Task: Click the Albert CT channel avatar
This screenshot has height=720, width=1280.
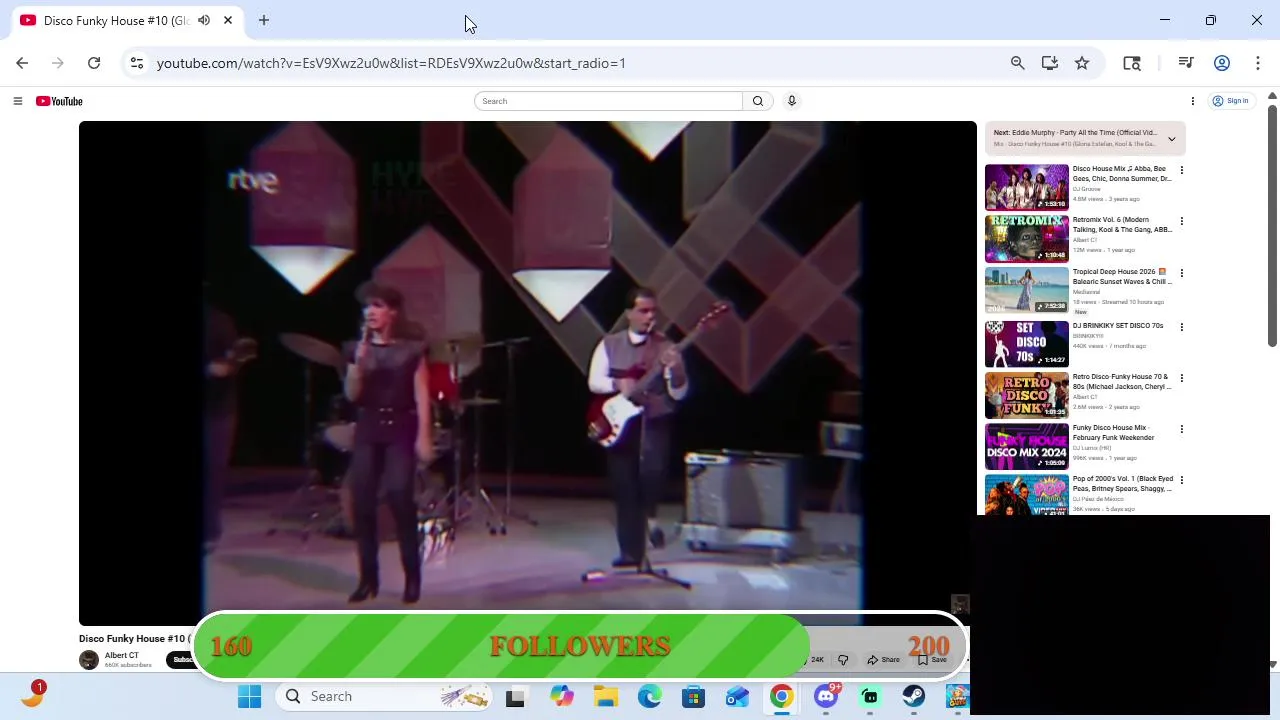Action: tap(89, 660)
